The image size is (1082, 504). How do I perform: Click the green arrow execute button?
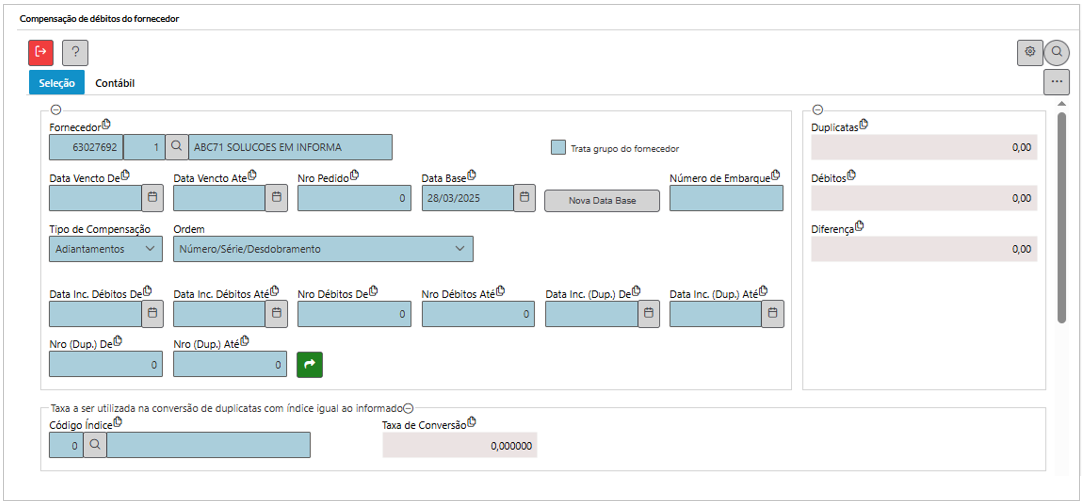click(310, 365)
